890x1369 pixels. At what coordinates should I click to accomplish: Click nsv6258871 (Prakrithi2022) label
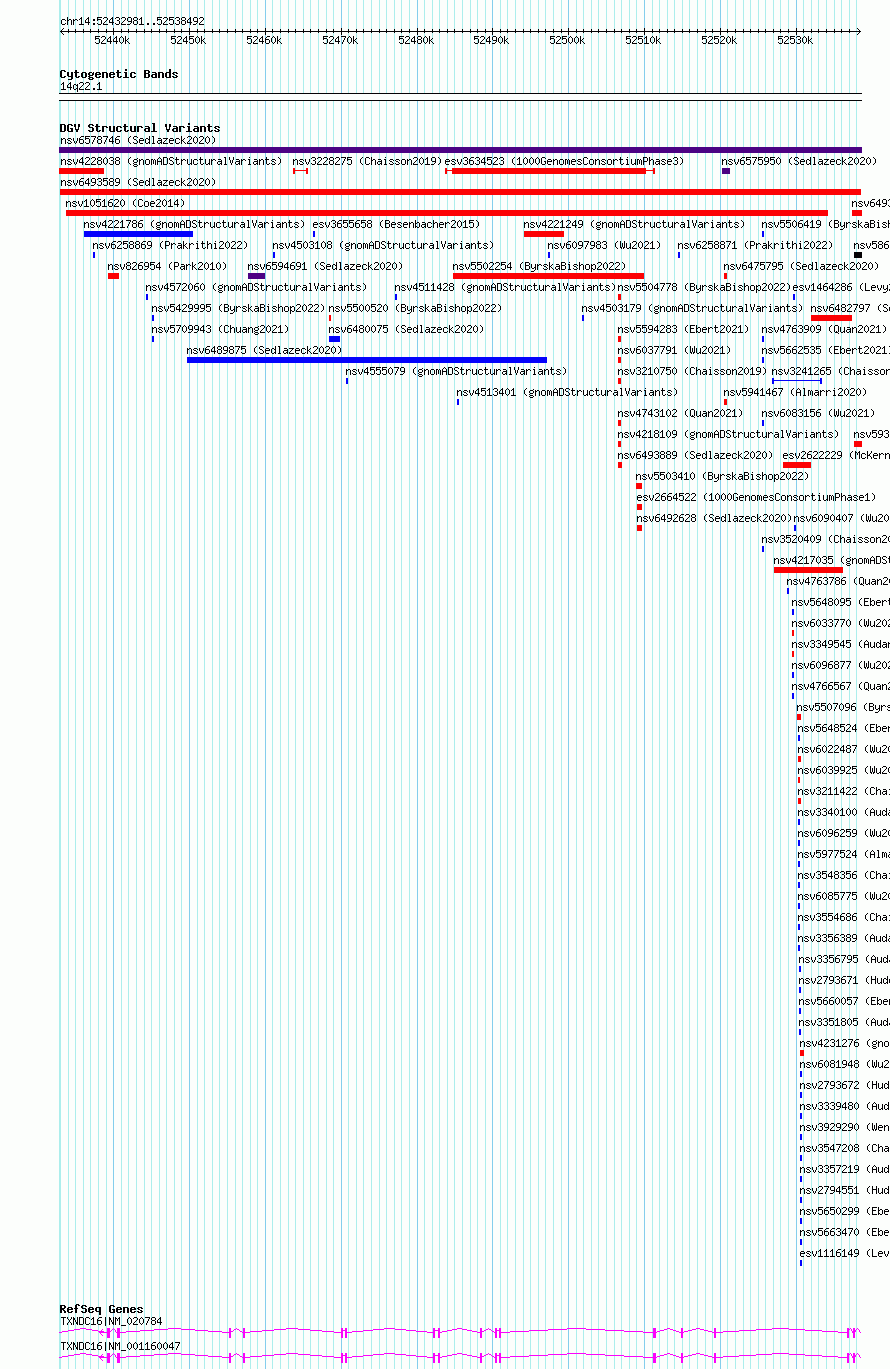(755, 245)
